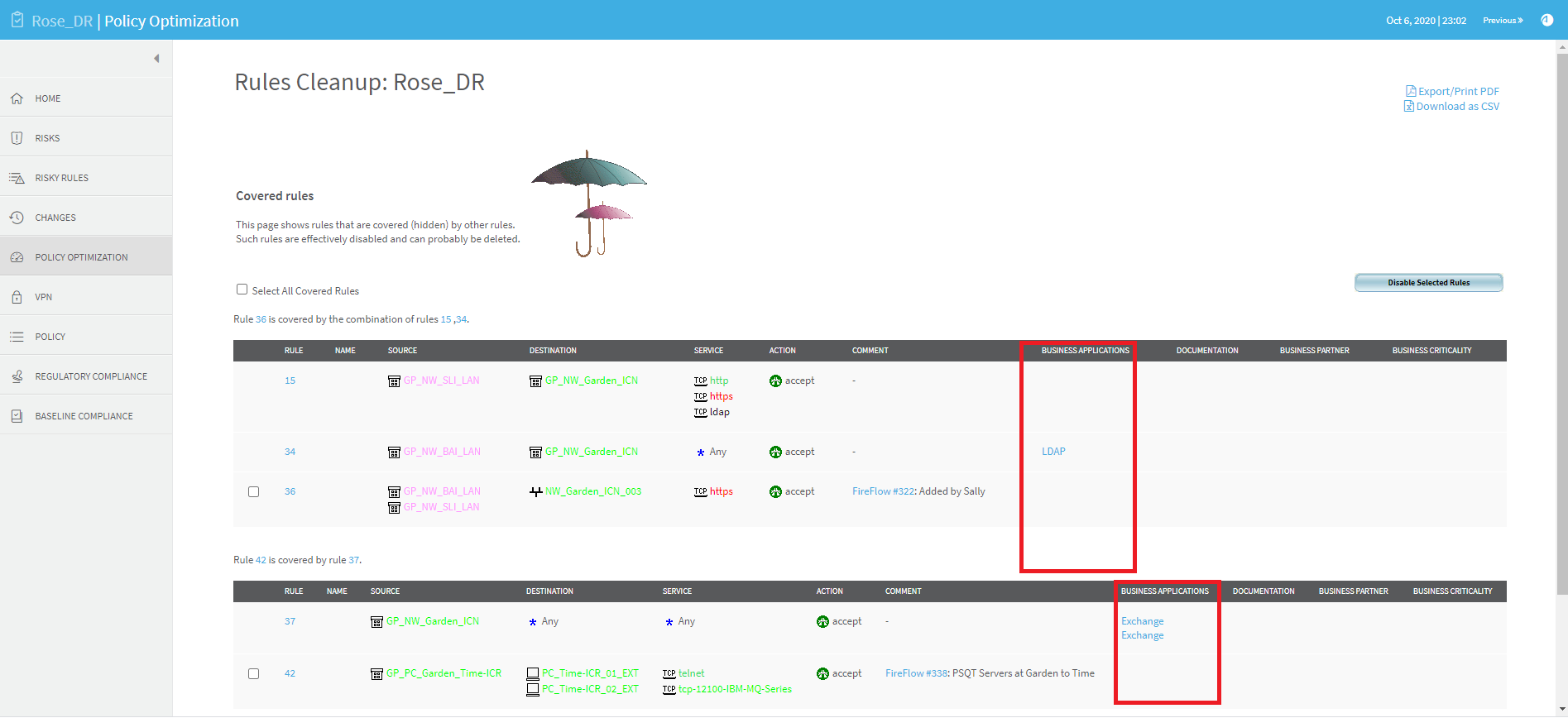The height and width of the screenshot is (718, 1568).
Task: Click the Risky Rules icon in sidebar
Action: point(17,178)
